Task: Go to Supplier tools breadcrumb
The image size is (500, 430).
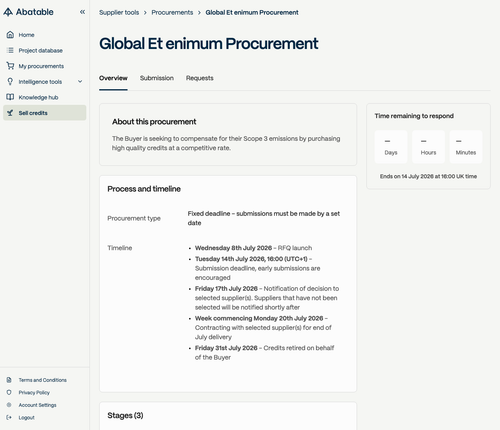Action: pyautogui.click(x=119, y=12)
